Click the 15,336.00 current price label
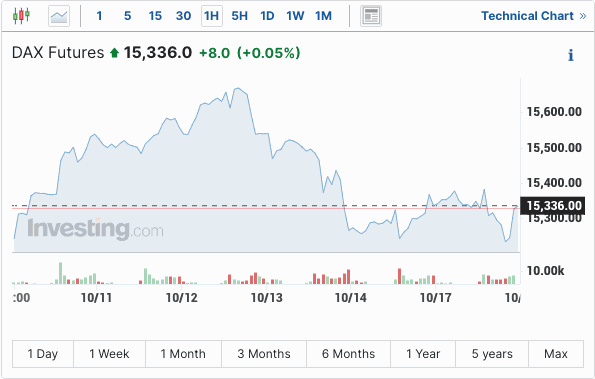595x379 pixels. pos(552,206)
